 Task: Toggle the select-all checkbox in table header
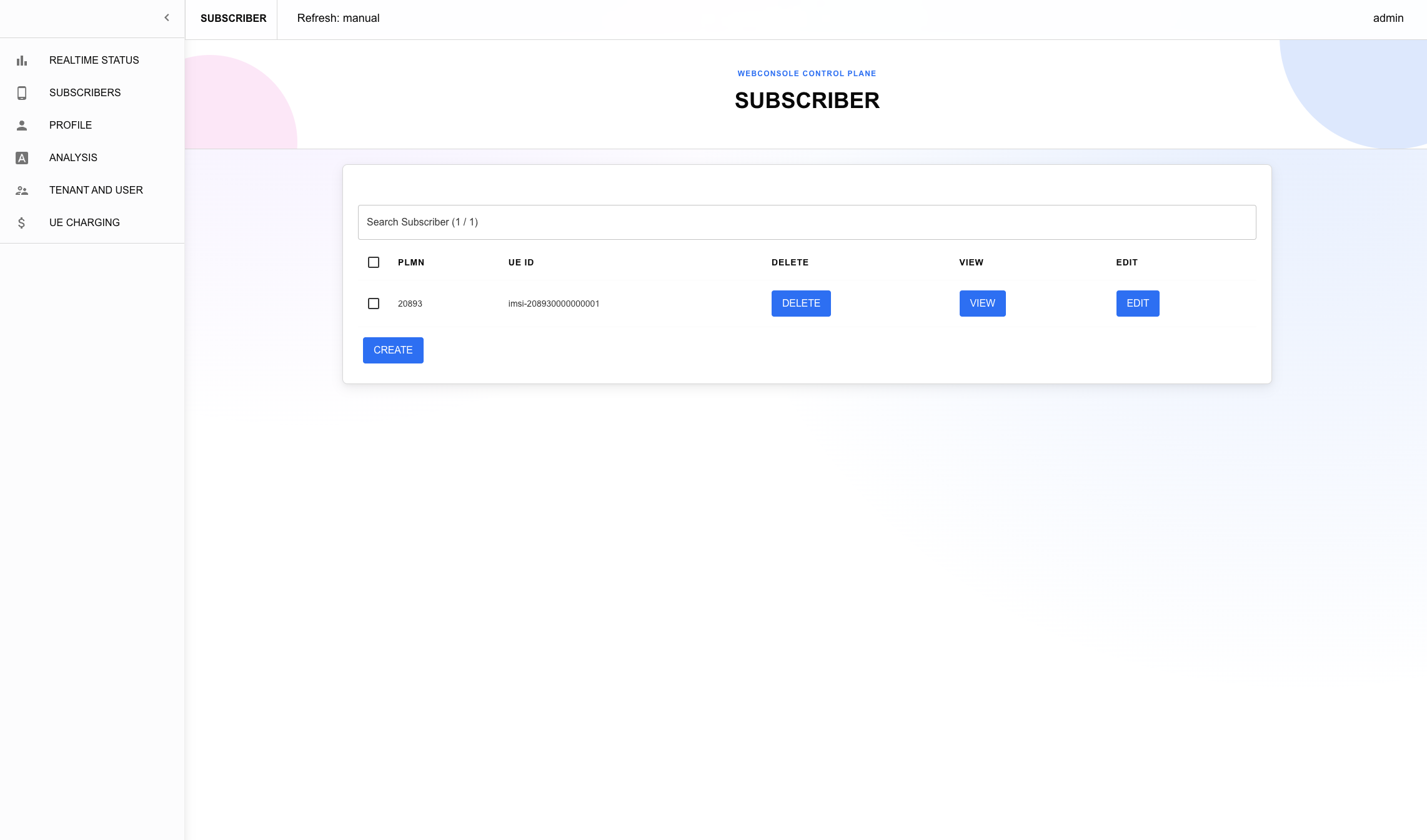374,262
